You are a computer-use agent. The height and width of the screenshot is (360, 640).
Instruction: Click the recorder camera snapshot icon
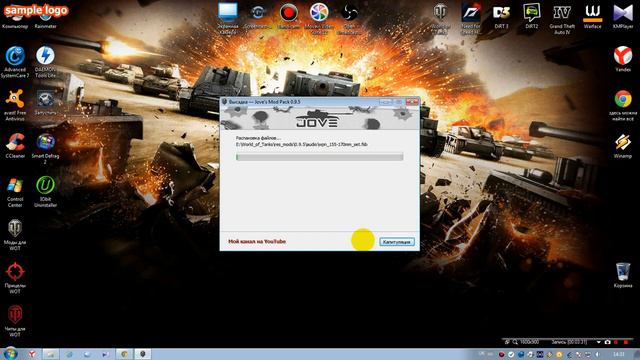[x=607, y=342]
